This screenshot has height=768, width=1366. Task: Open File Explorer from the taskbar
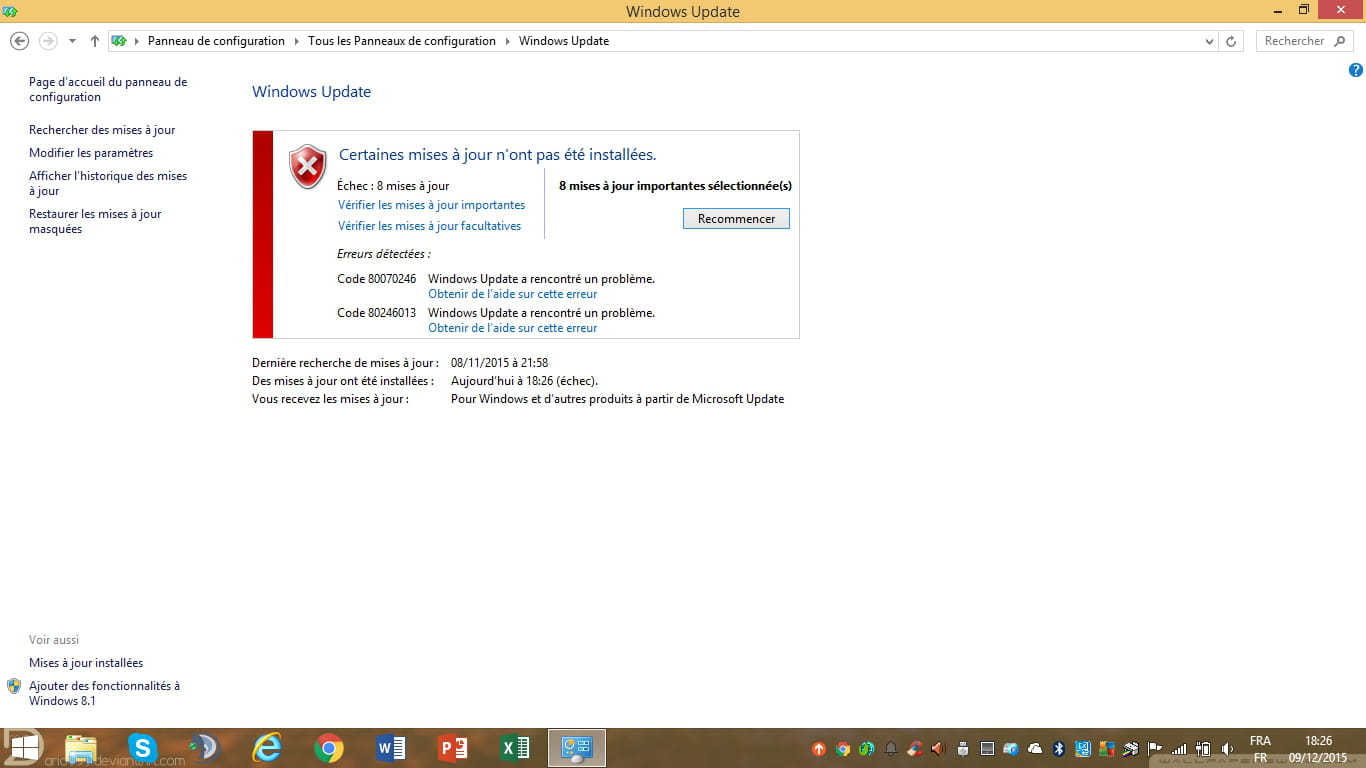pos(81,748)
